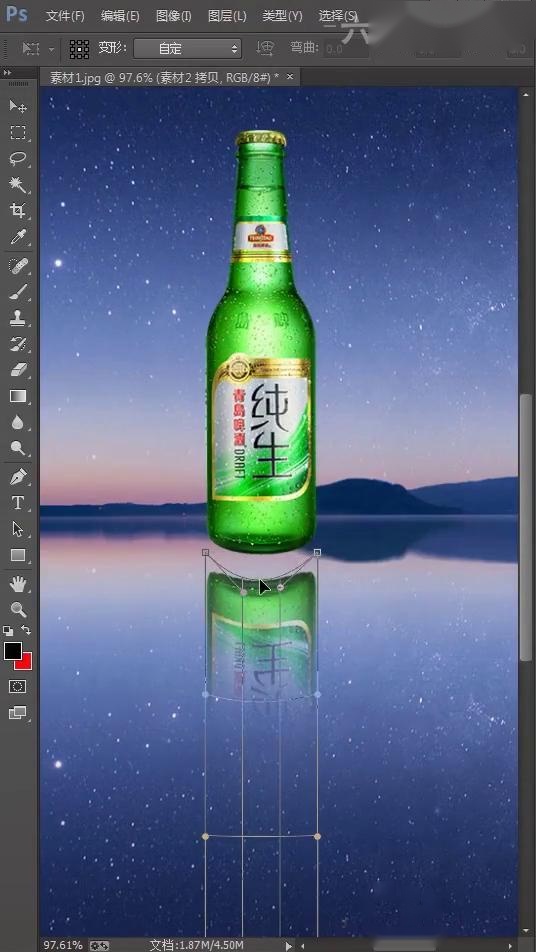Image resolution: width=536 pixels, height=952 pixels.
Task: Select the Gradient tool
Action: click(18, 396)
